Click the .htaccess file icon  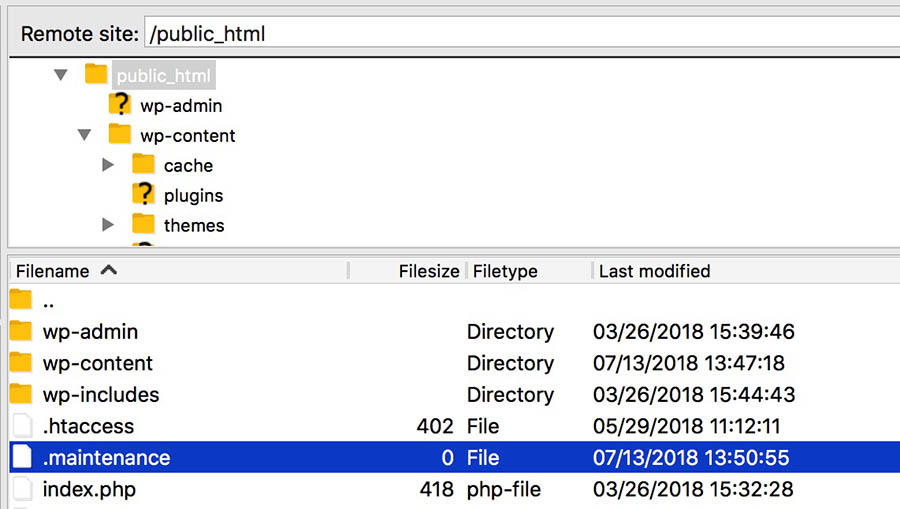[21, 426]
